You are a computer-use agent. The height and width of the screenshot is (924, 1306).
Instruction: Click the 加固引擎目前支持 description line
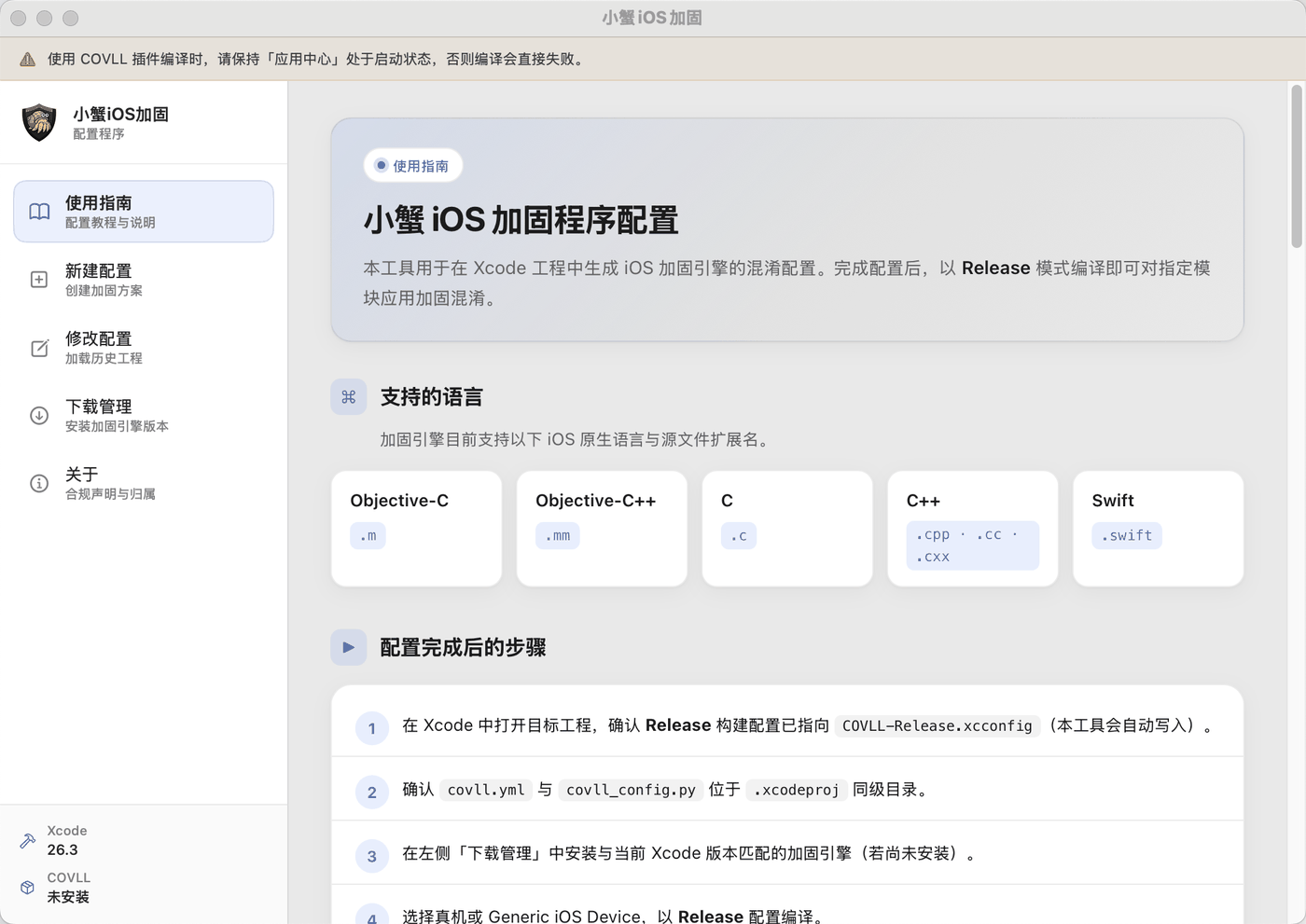pyautogui.click(x=577, y=439)
